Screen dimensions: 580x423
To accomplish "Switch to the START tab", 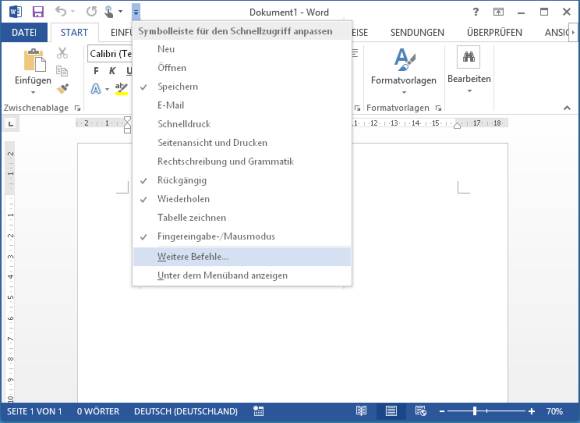I will [x=74, y=33].
